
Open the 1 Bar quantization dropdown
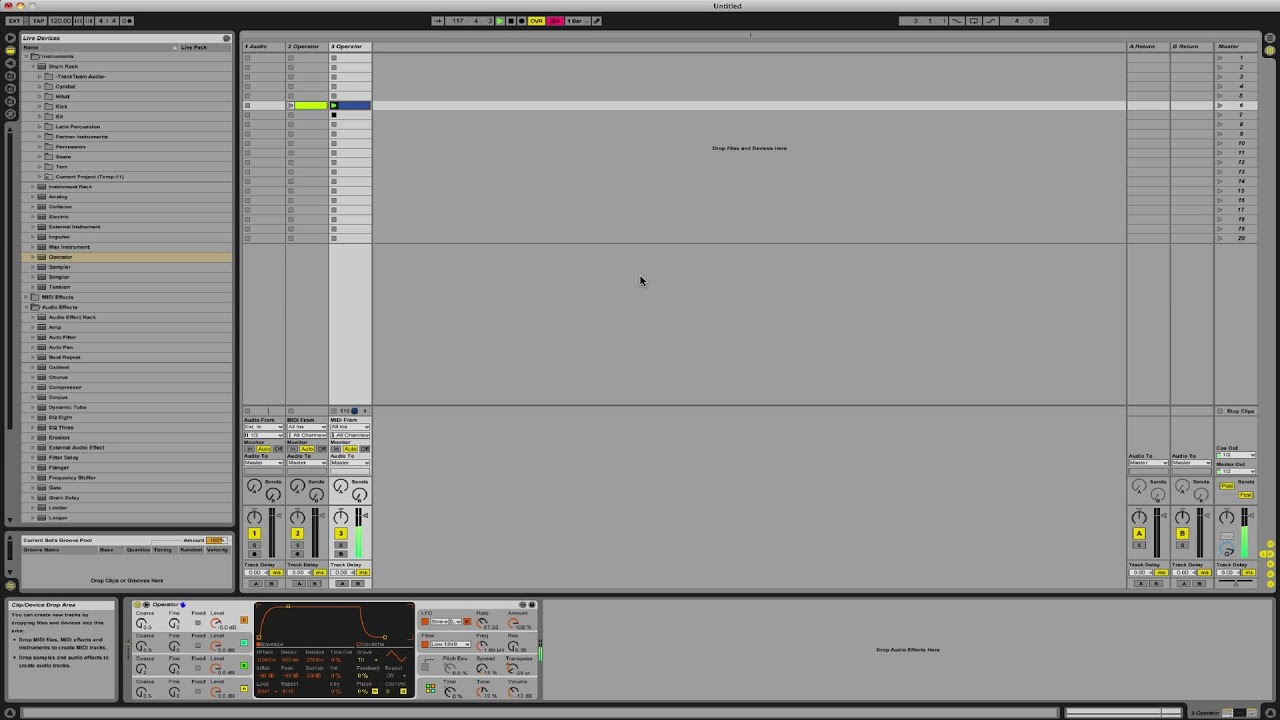577,21
